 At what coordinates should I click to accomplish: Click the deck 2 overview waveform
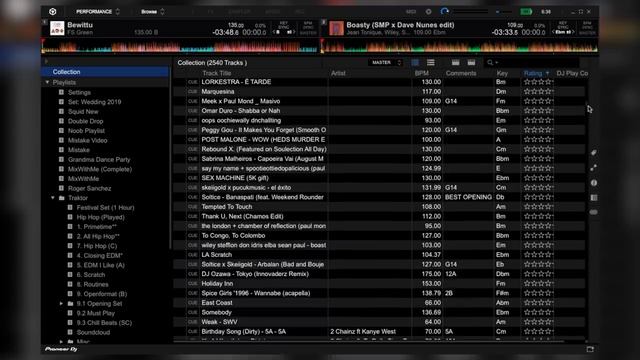pos(460,46)
